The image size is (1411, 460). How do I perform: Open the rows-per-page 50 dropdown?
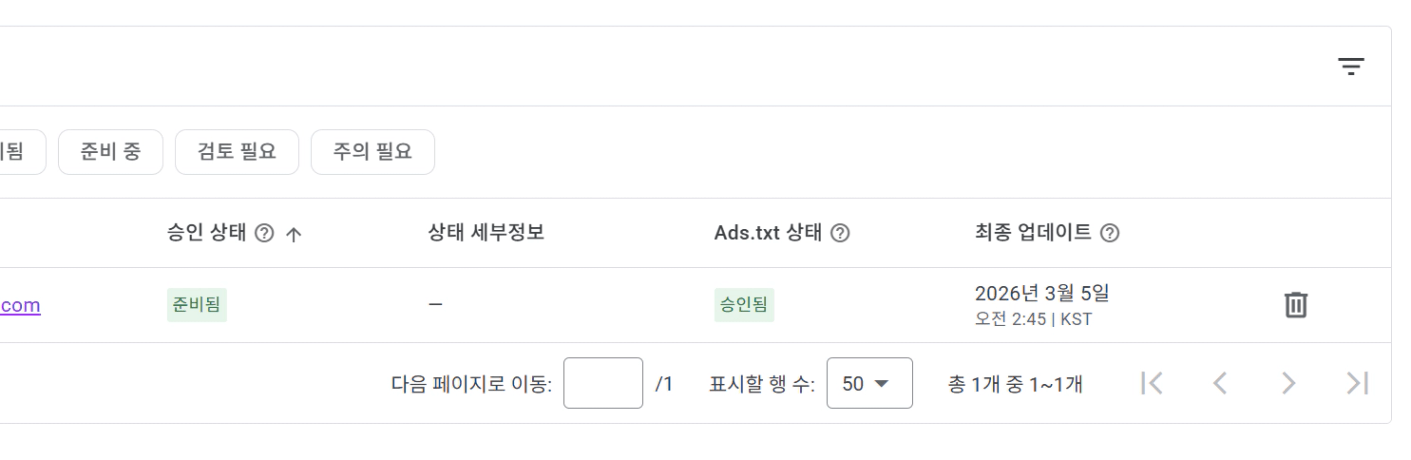869,383
